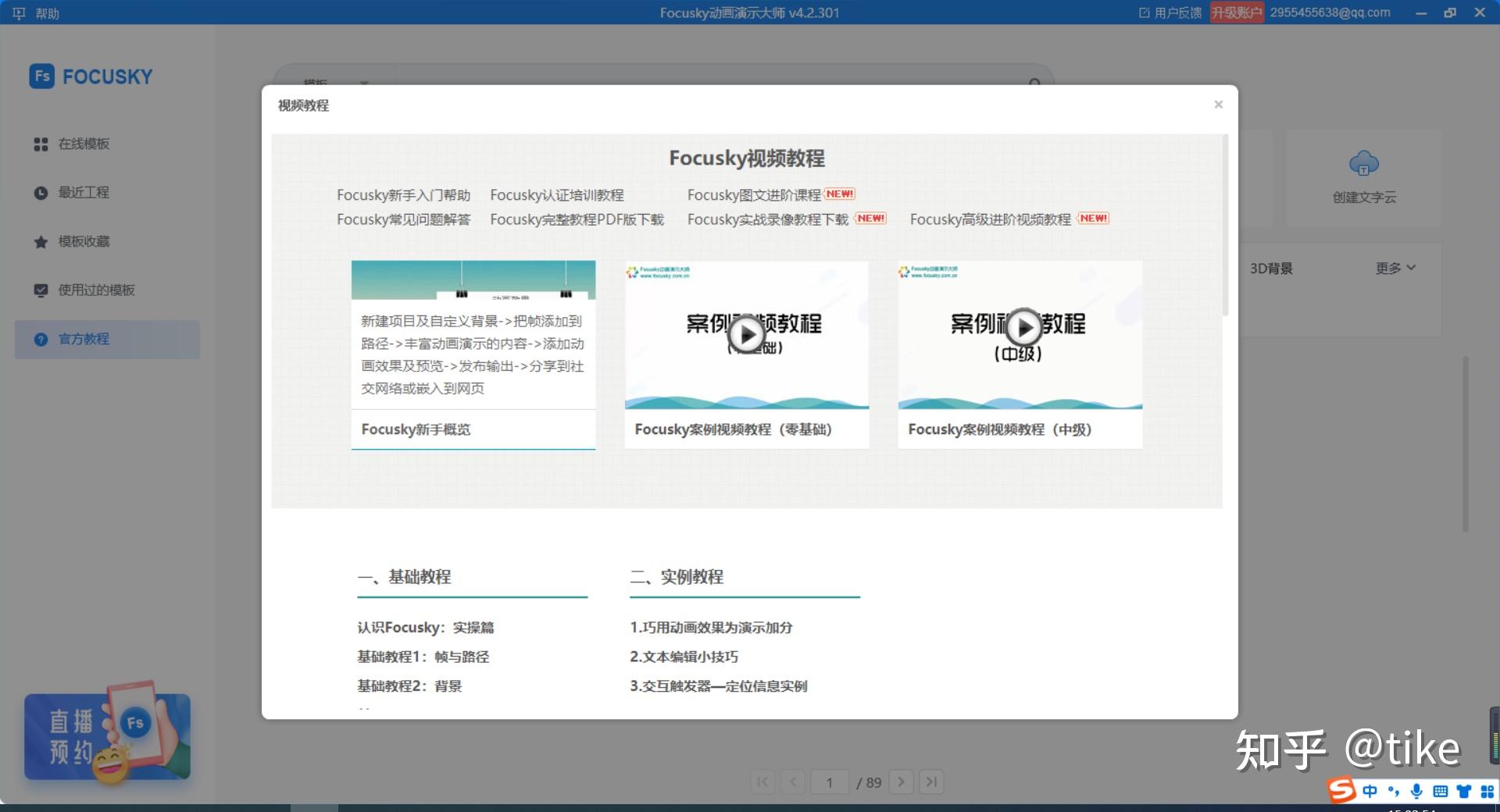The width and height of the screenshot is (1500, 812).
Task: Click the page number input field
Action: coord(830,782)
